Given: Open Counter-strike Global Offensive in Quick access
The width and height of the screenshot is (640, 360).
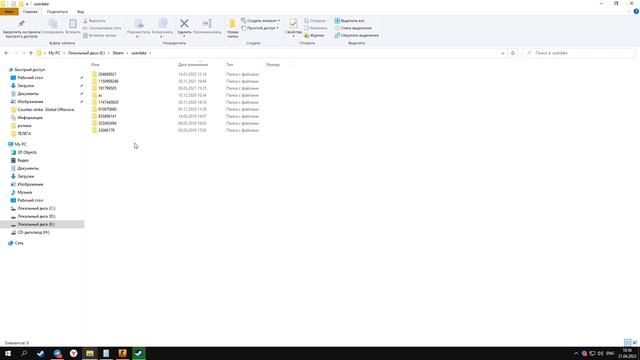Looking at the screenshot, I should click(x=43, y=110).
